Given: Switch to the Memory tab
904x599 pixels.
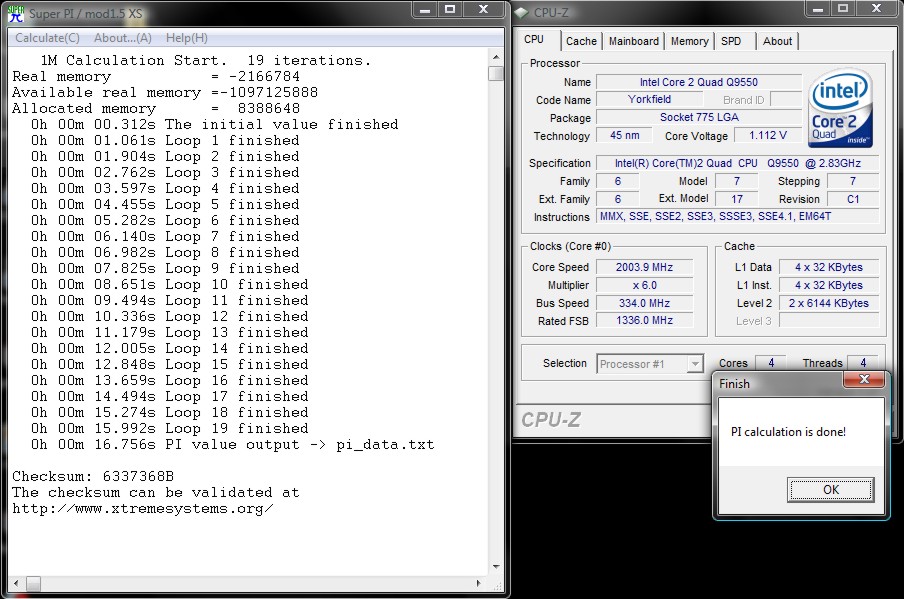Looking at the screenshot, I should (690, 41).
